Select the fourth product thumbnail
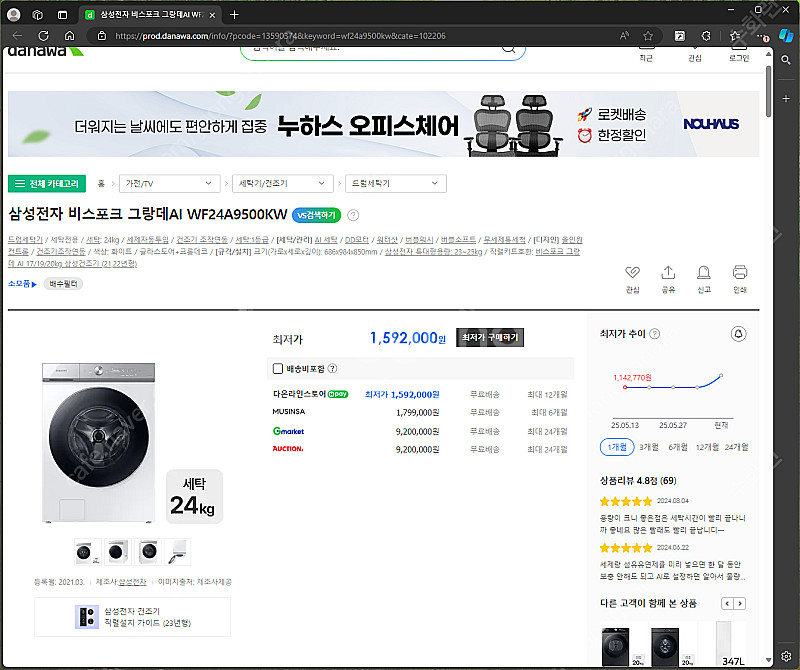The image size is (800, 670). (x=178, y=552)
